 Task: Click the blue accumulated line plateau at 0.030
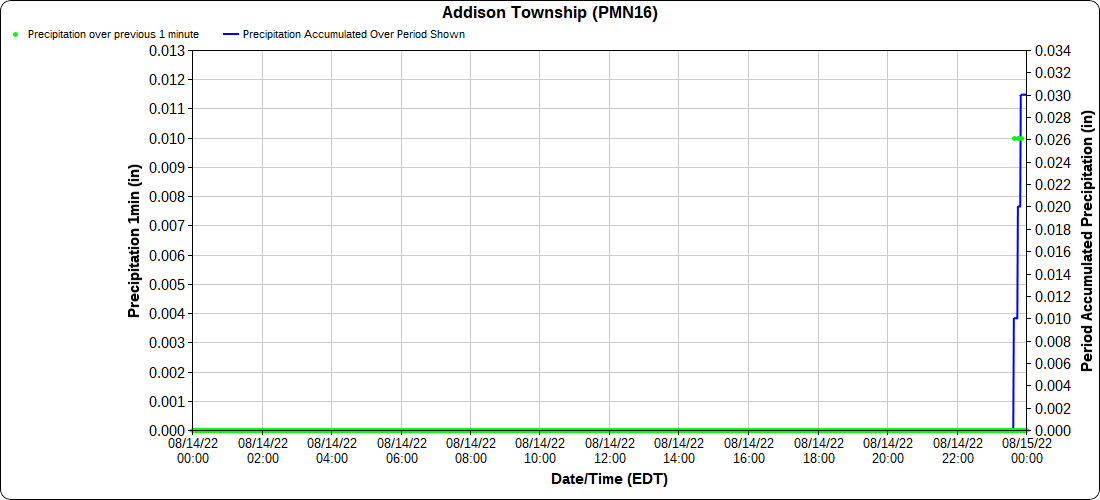(x=1024, y=95)
